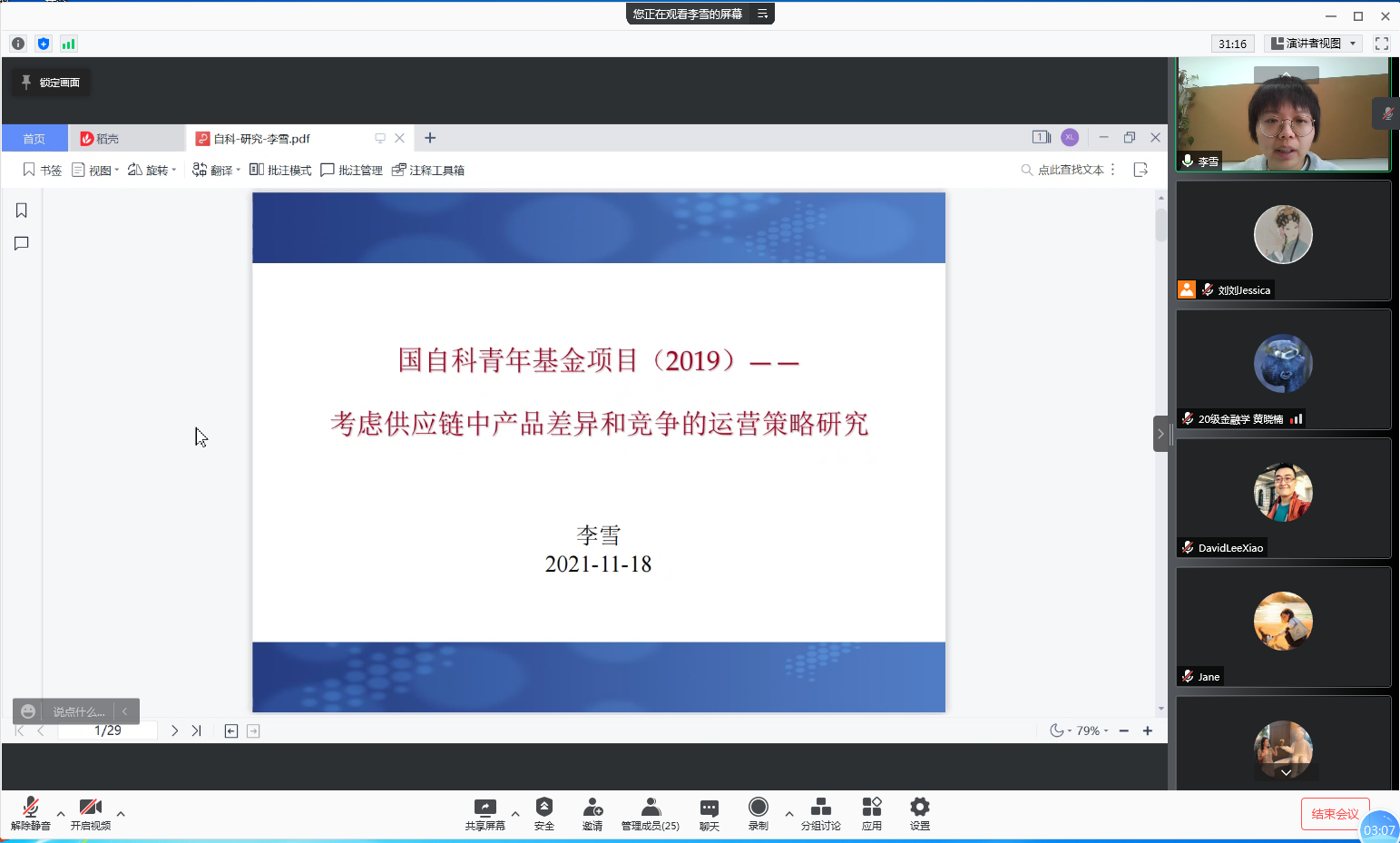Click the invite participants icon
This screenshot has height=843, width=1400.
[x=592, y=813]
